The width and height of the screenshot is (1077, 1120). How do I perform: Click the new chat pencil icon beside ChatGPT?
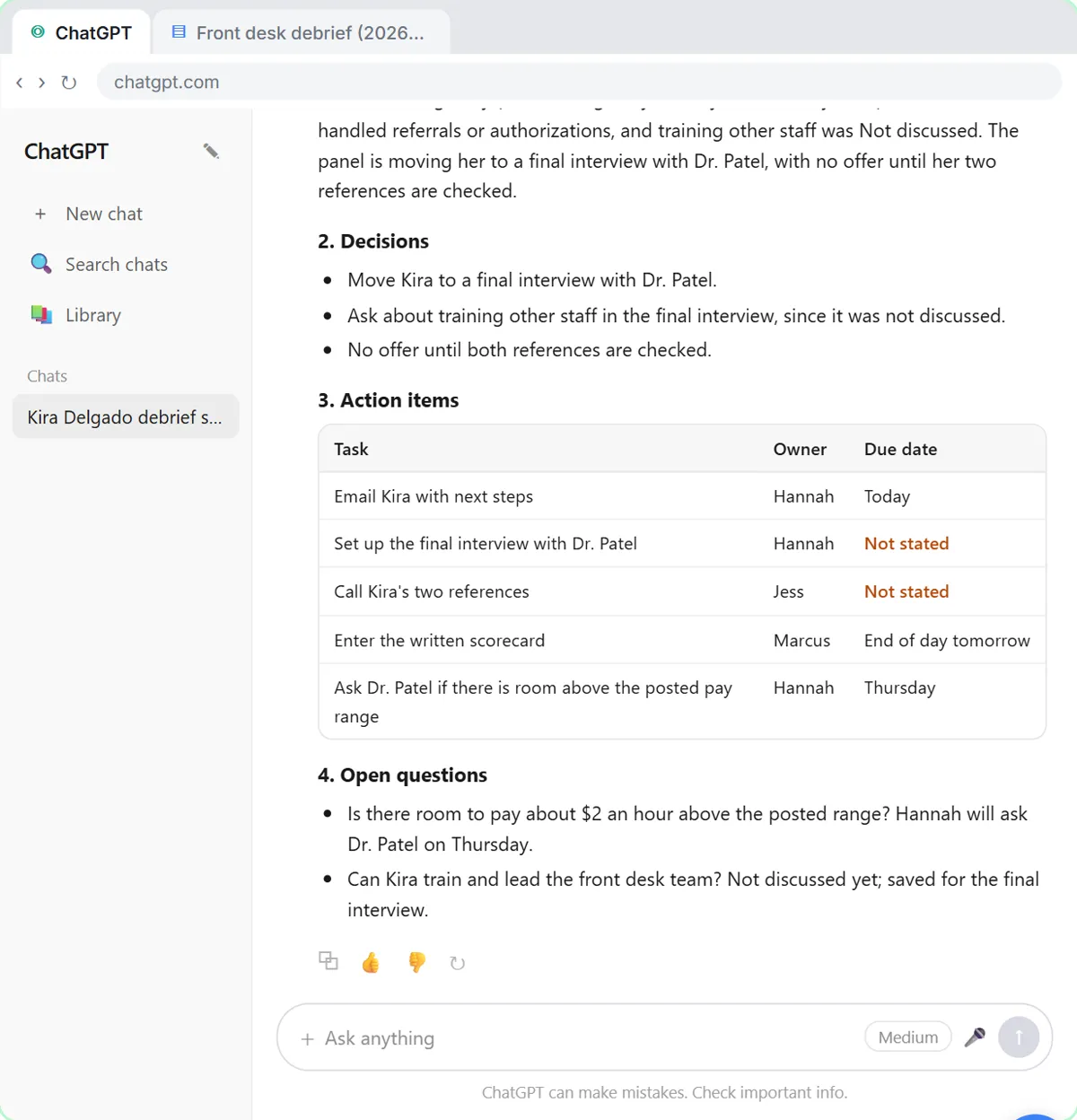pos(211,151)
